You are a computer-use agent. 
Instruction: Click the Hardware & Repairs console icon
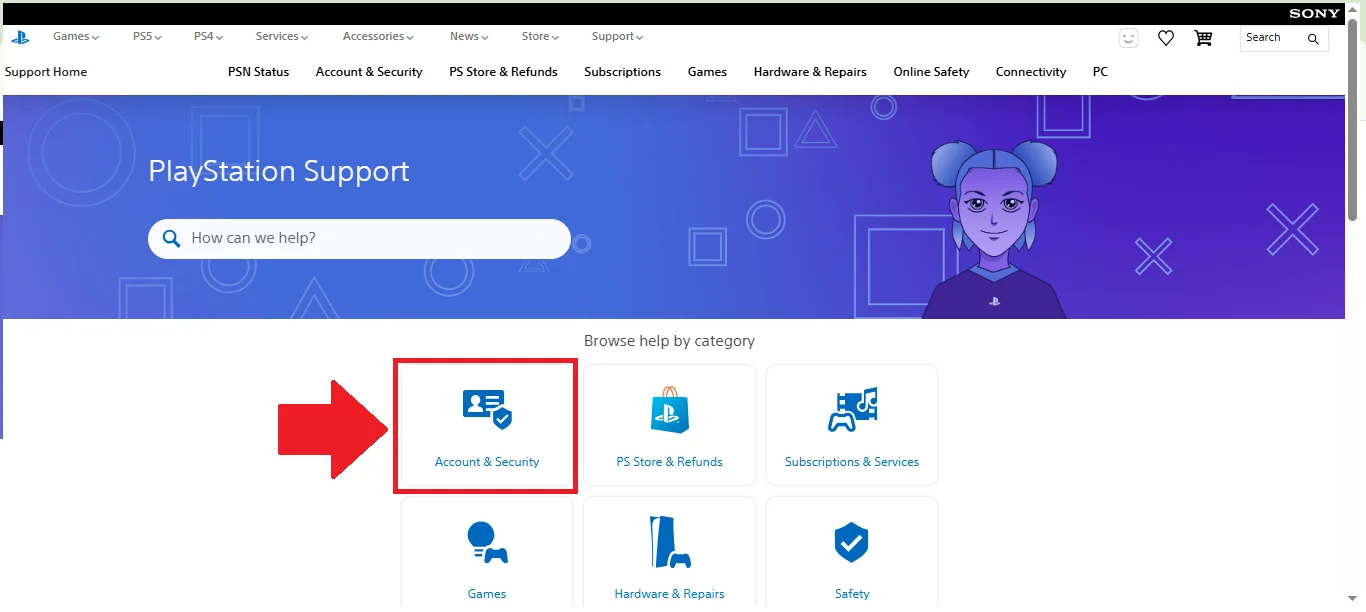669,542
